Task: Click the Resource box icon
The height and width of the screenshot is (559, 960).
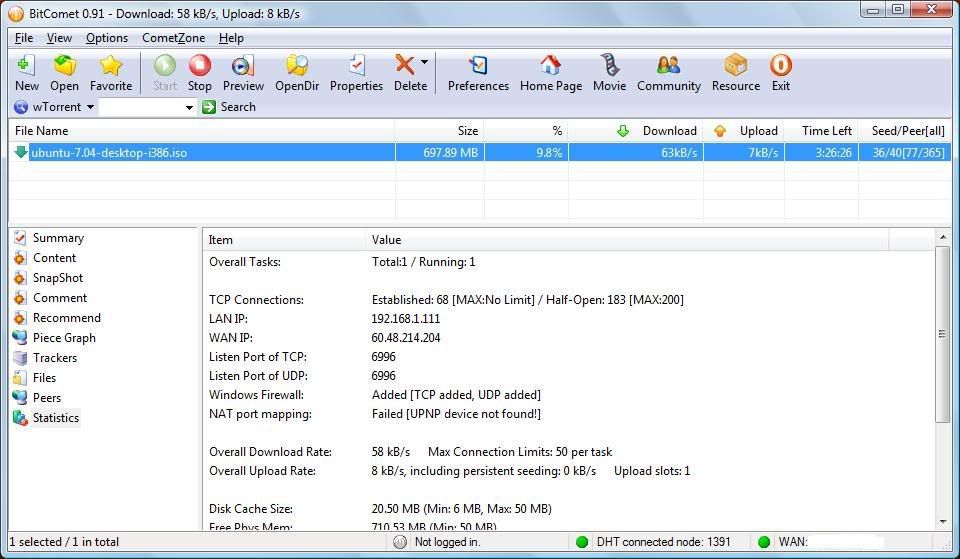Action: pyautogui.click(x=735, y=66)
